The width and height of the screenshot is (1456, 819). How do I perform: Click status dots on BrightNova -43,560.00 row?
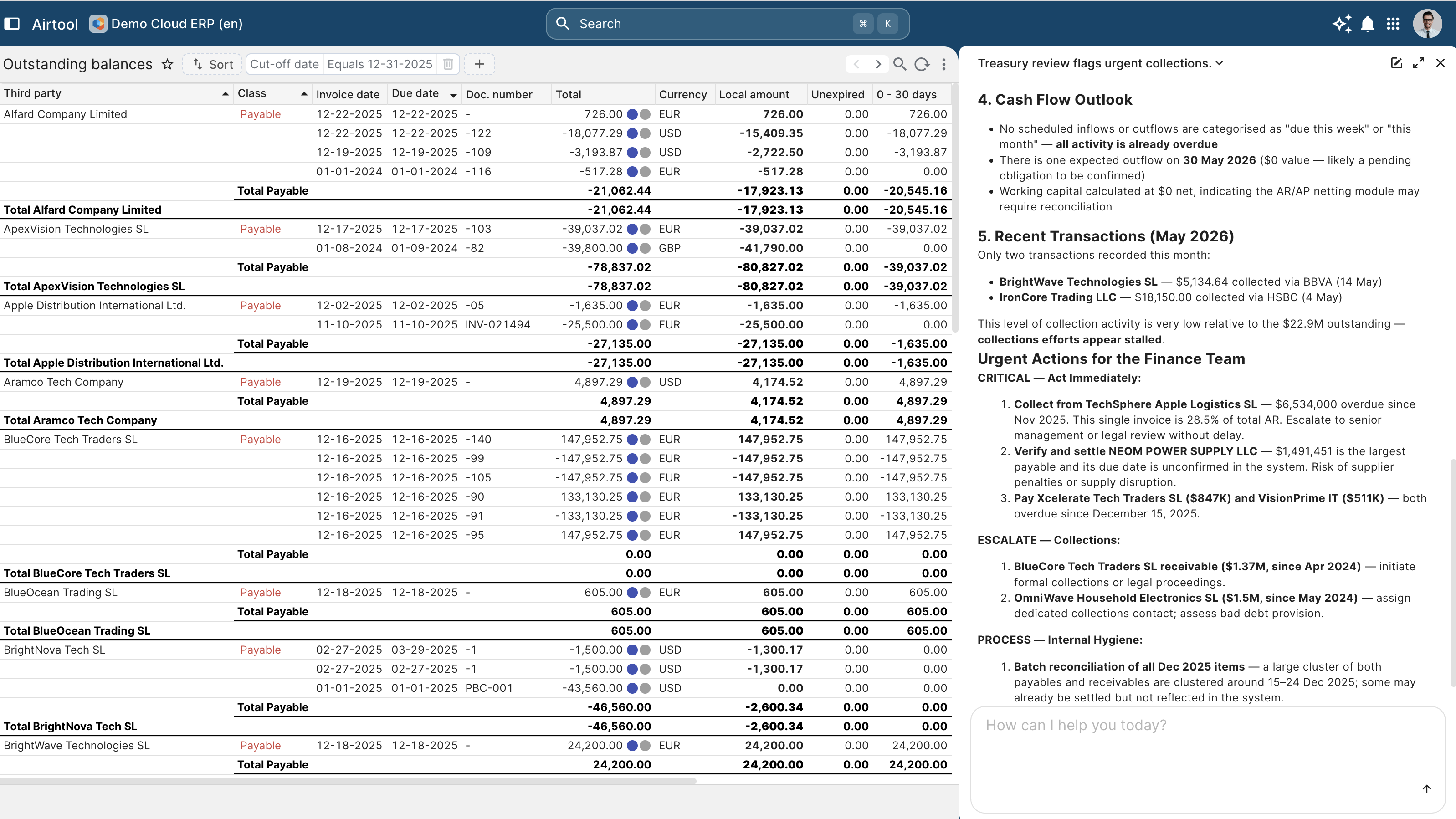click(639, 688)
